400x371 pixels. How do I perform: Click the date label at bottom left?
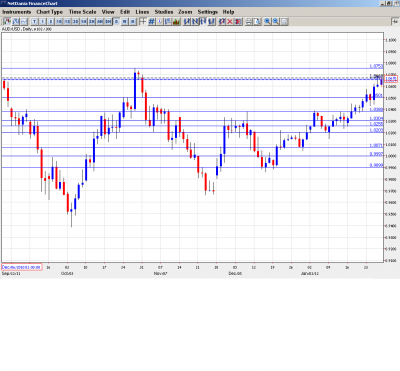(22, 267)
